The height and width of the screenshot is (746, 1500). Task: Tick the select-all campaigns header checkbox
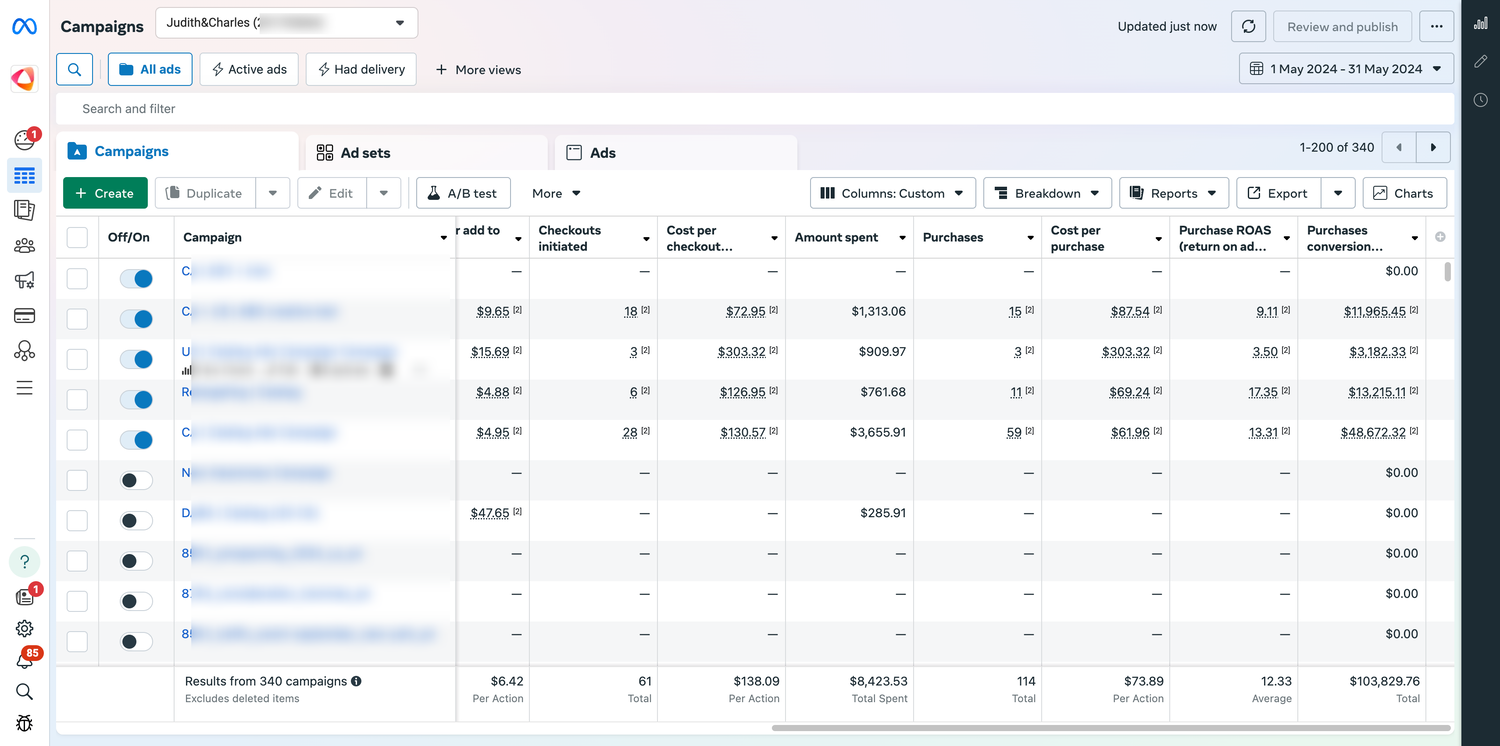point(77,238)
